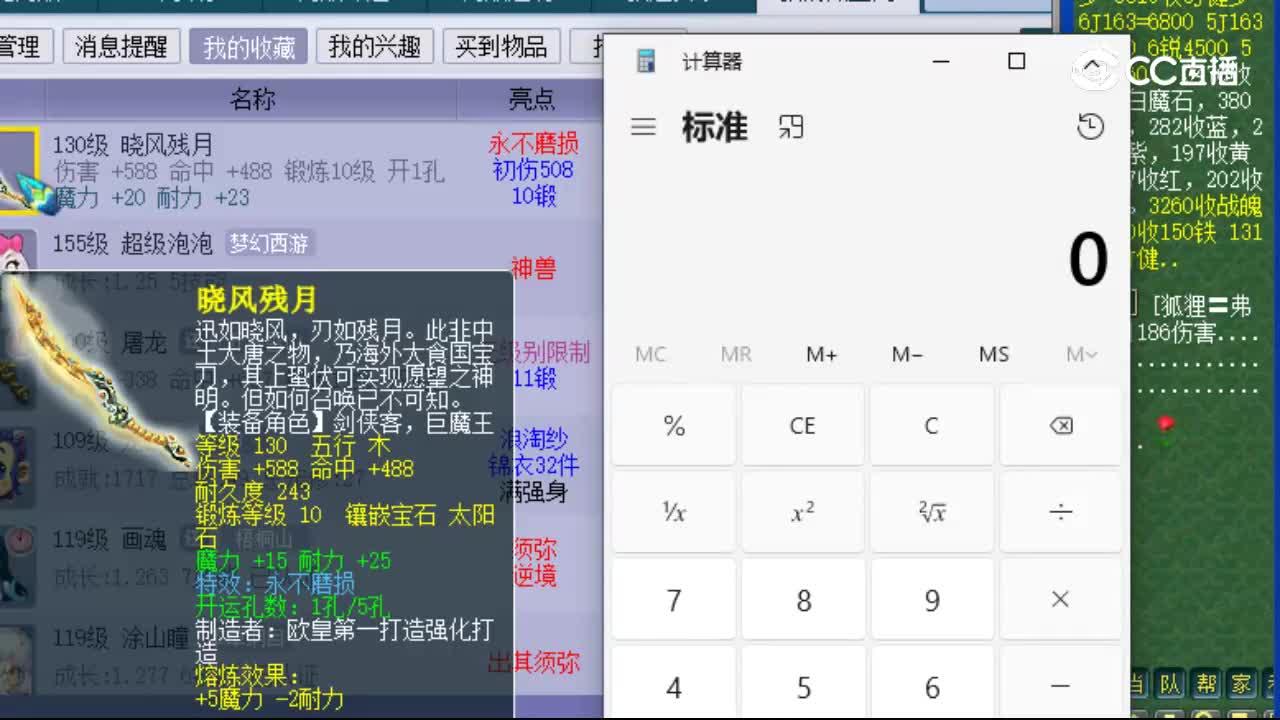Select the 消息提醒 tab in game window

click(x=121, y=46)
